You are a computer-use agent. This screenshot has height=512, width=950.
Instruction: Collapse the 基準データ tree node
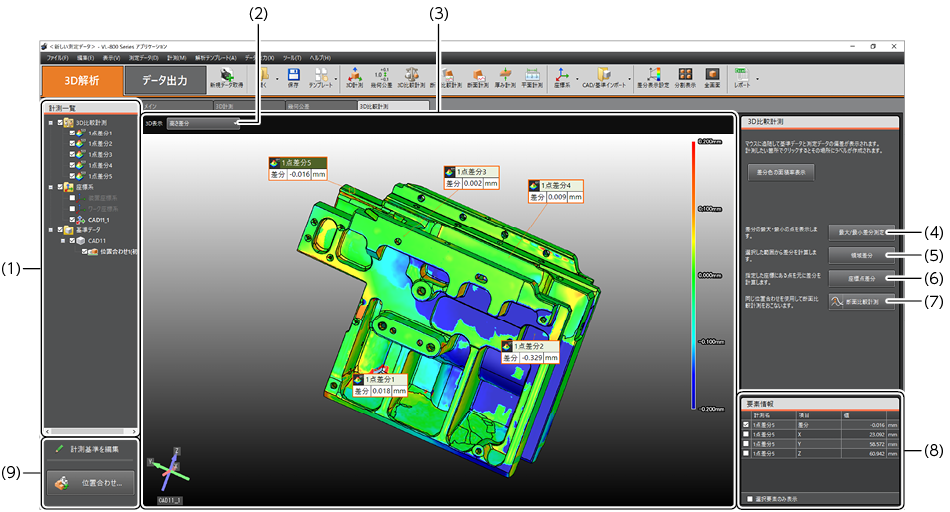(50, 229)
